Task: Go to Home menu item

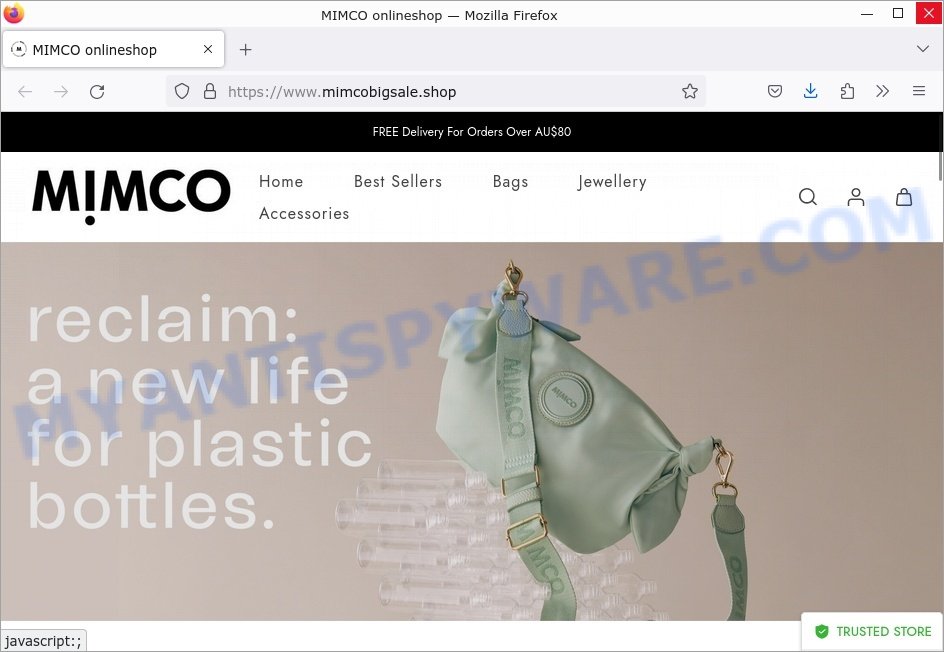Action: [281, 181]
